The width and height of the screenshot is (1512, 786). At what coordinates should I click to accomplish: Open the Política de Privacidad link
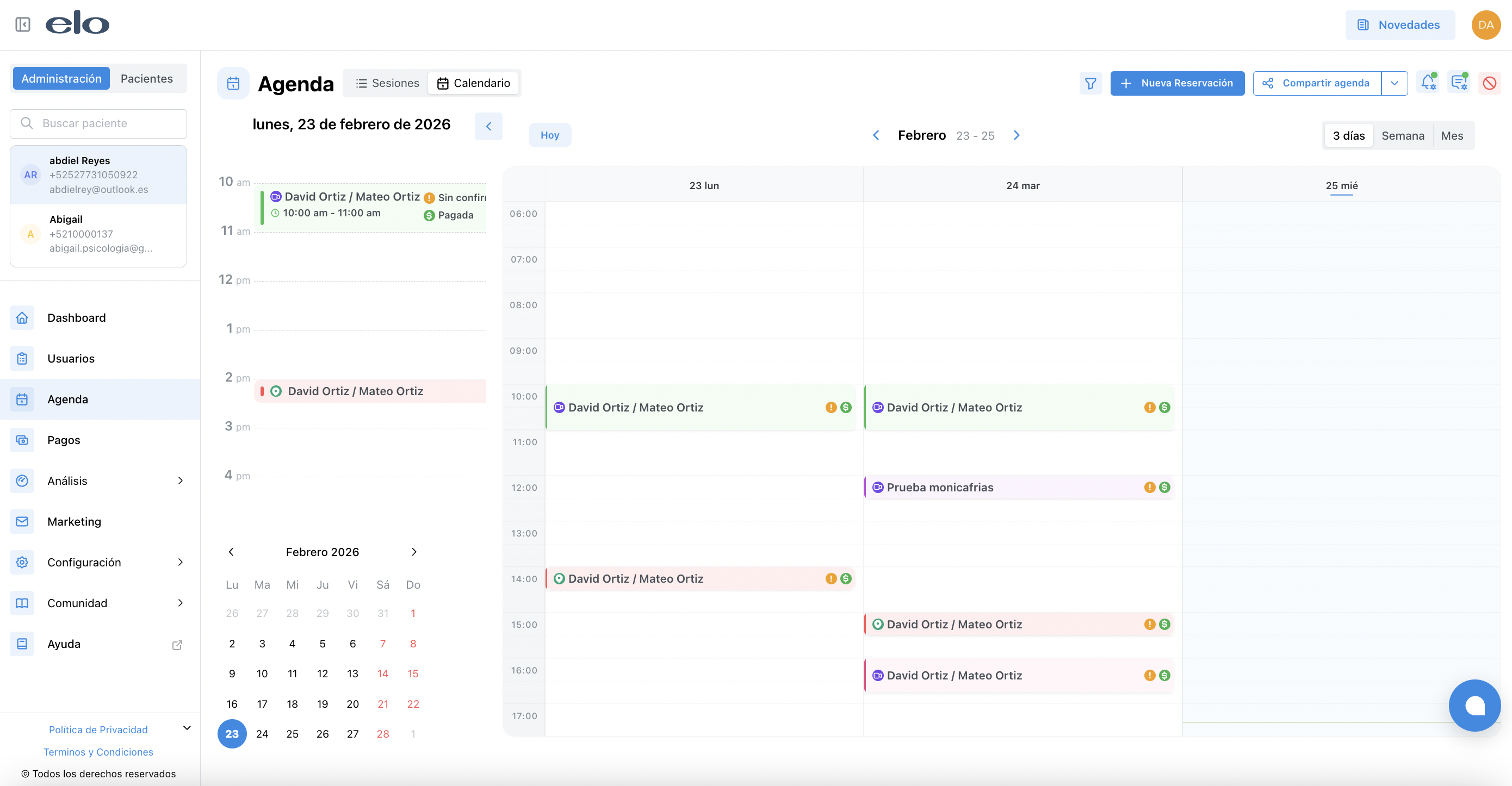click(98, 729)
